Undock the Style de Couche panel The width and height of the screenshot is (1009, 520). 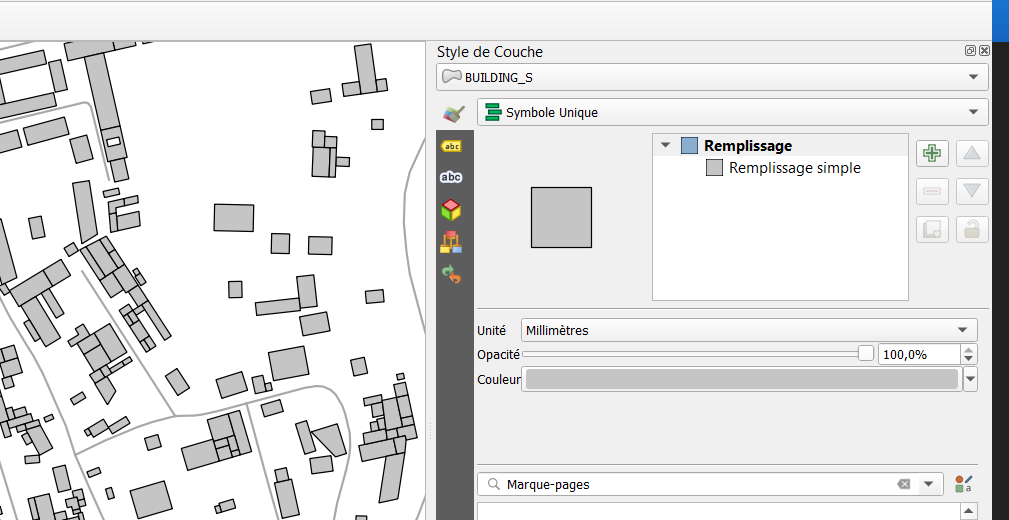click(970, 51)
